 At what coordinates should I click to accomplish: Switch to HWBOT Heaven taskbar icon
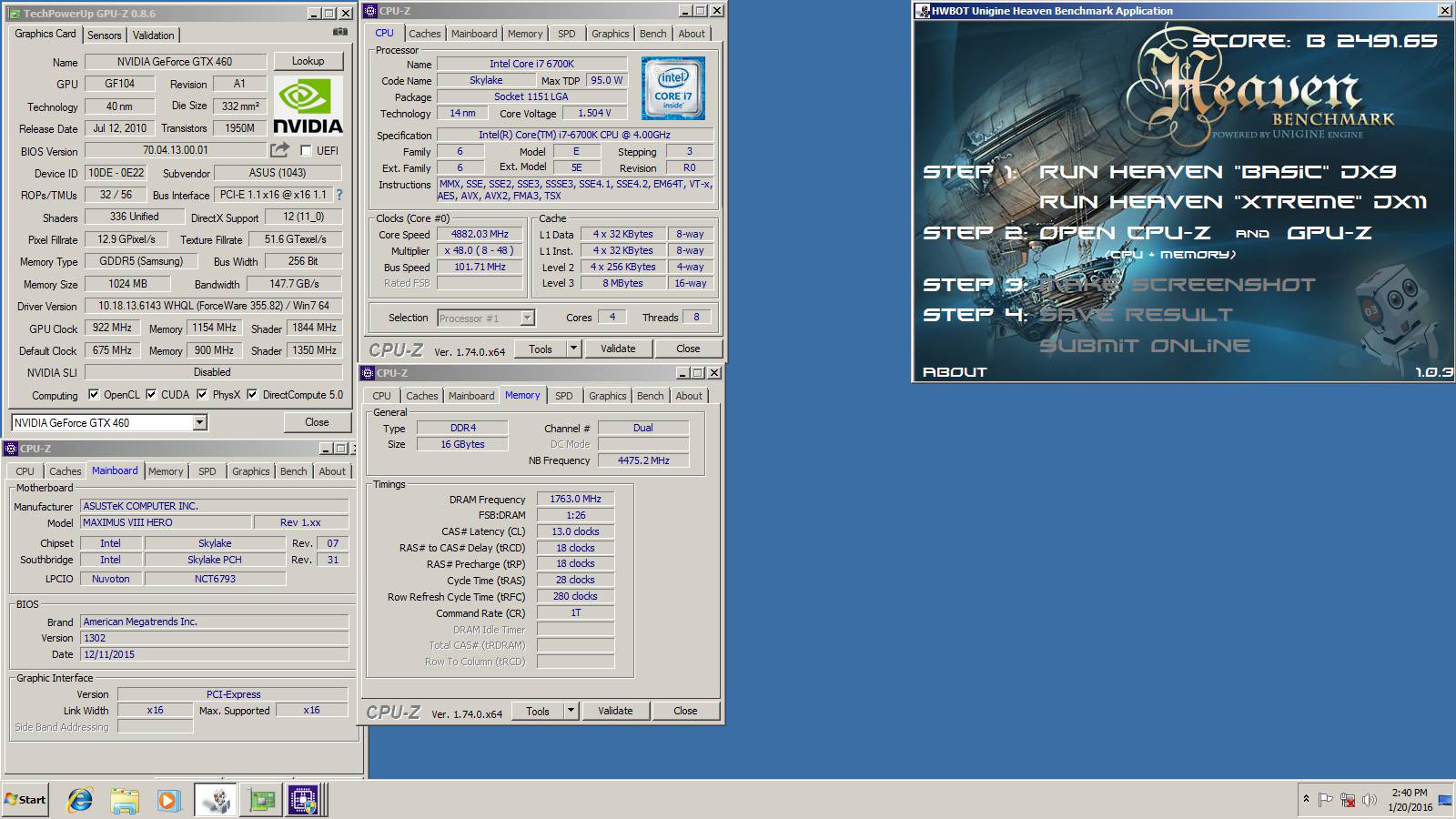tap(216, 800)
